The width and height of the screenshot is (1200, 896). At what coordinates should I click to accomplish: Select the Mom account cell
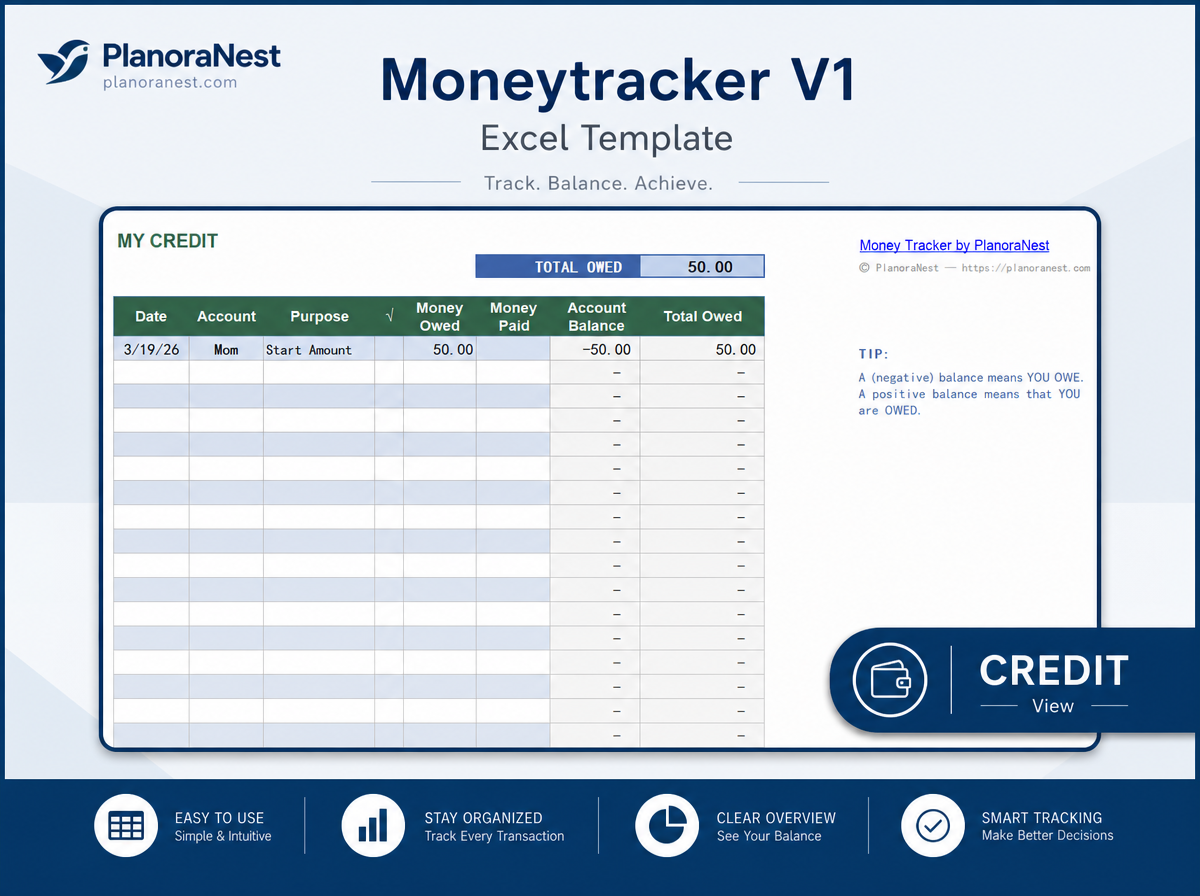coord(226,349)
